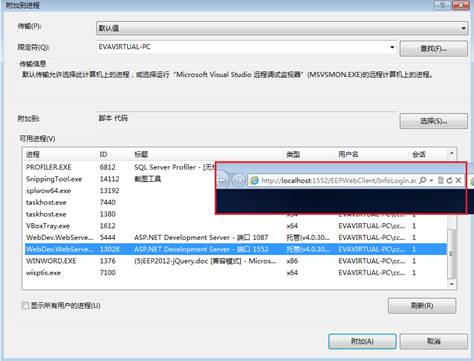Sort by the 标题 column header
This screenshot has width=474, height=361.
tap(141, 154)
